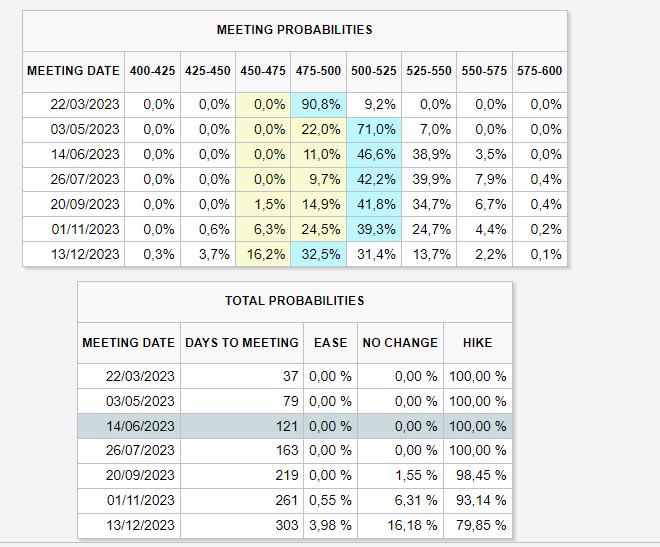Click the 7,0% cell

[429, 130]
